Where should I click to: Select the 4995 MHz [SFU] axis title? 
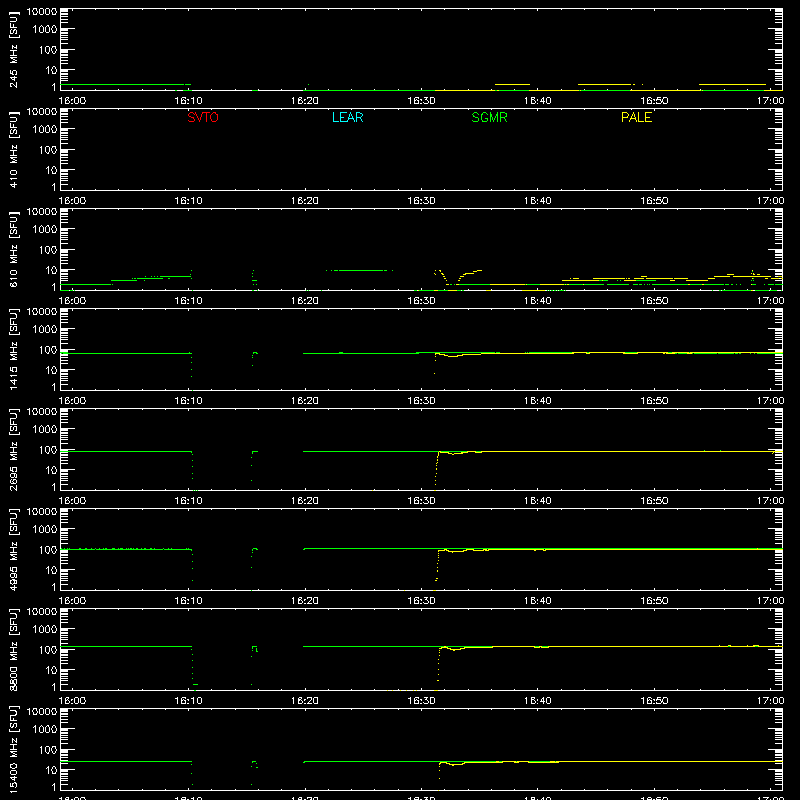pyautogui.click(x=14, y=549)
